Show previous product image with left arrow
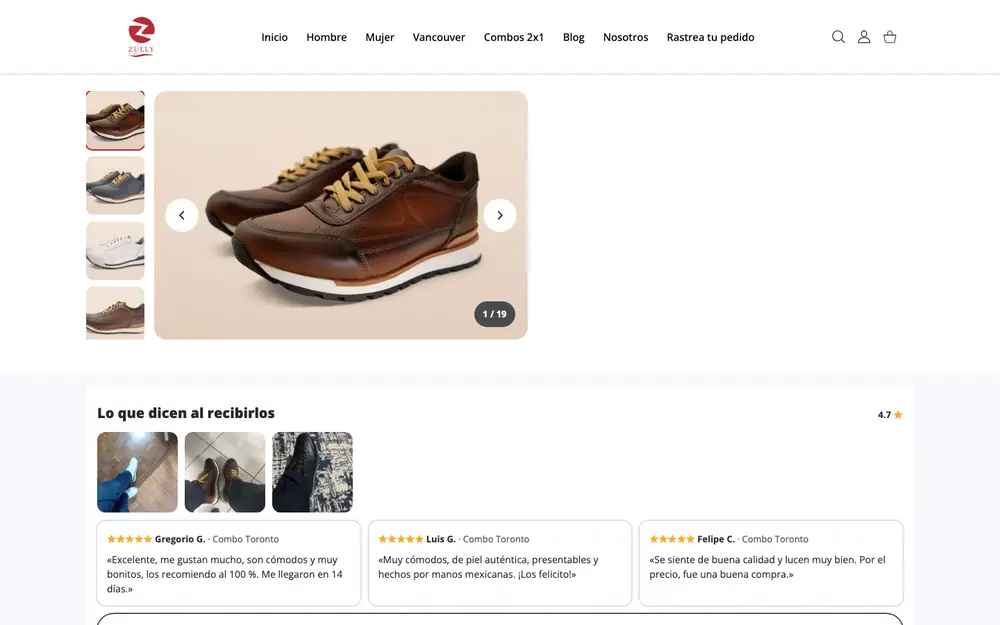The image size is (1000, 625). [182, 216]
